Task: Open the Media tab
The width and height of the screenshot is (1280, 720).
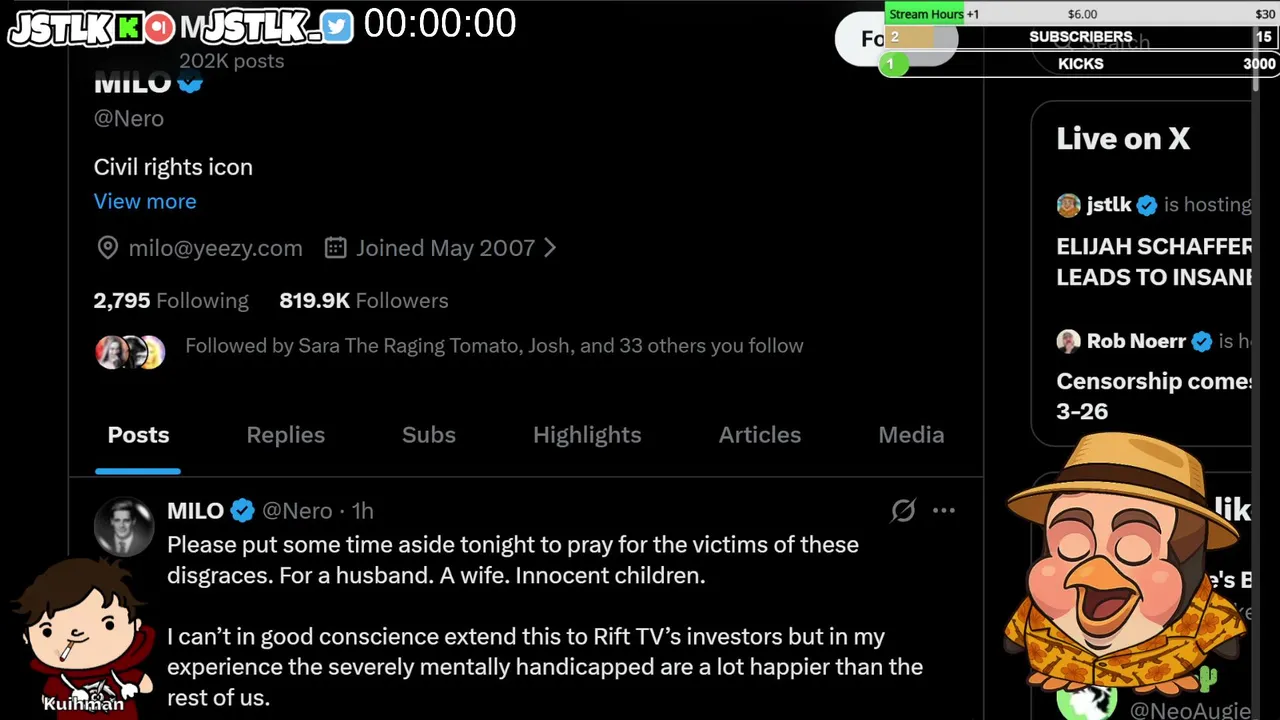Action: point(911,435)
